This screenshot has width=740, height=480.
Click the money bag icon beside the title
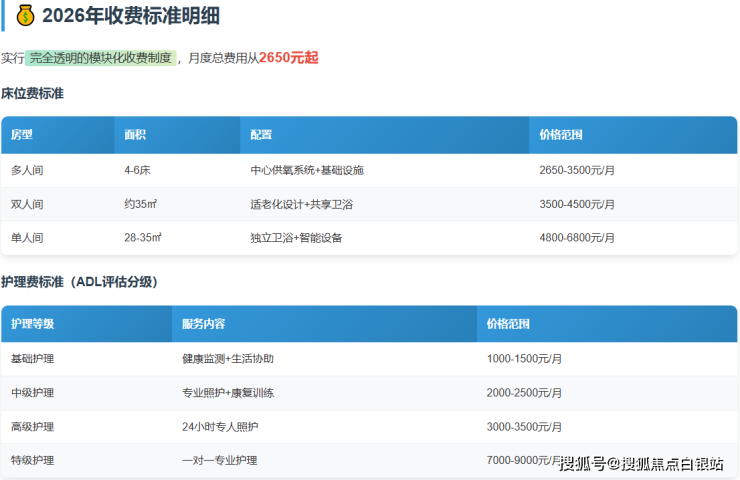(x=26, y=15)
